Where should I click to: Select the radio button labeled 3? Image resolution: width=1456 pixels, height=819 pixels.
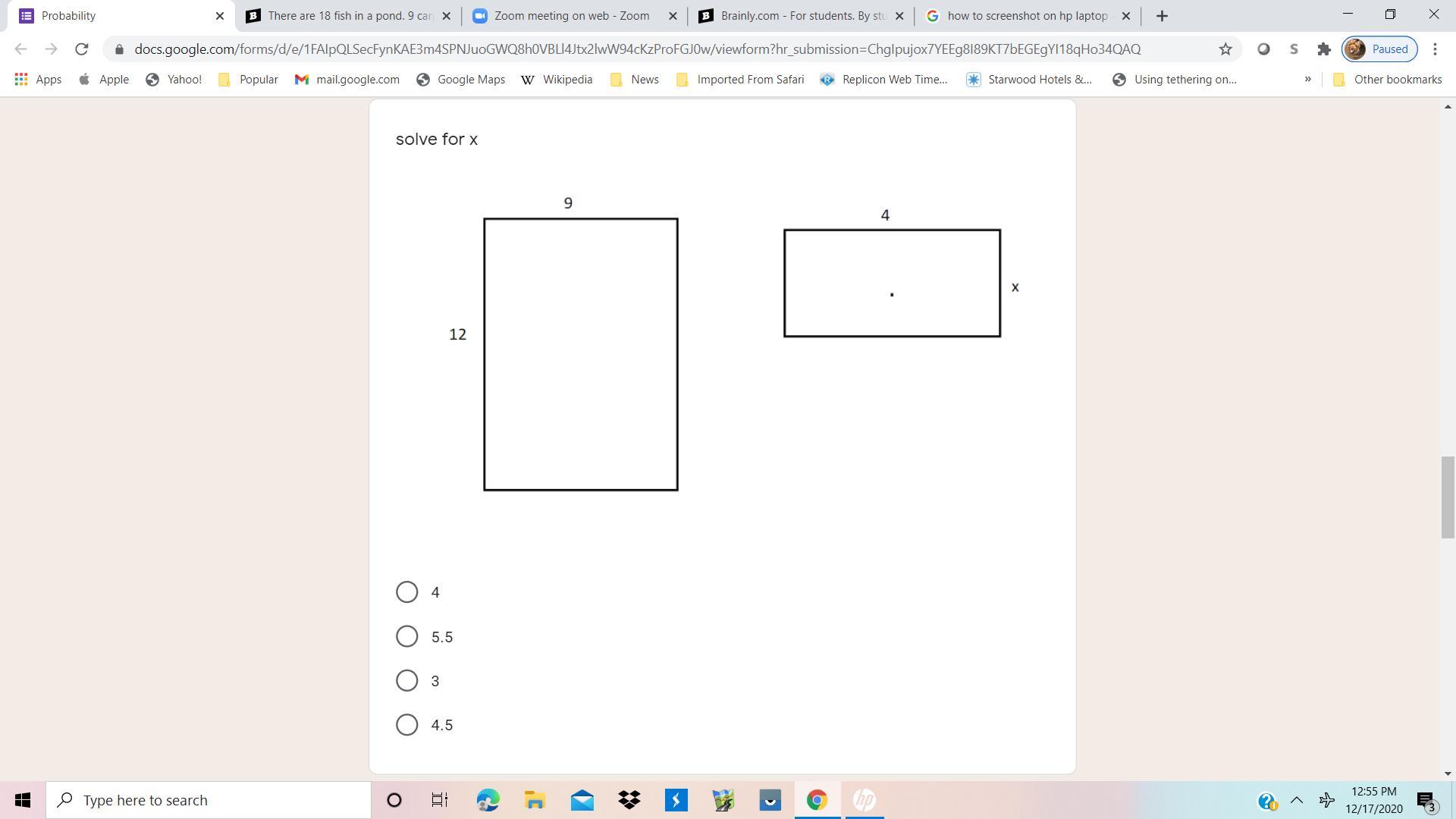407,680
